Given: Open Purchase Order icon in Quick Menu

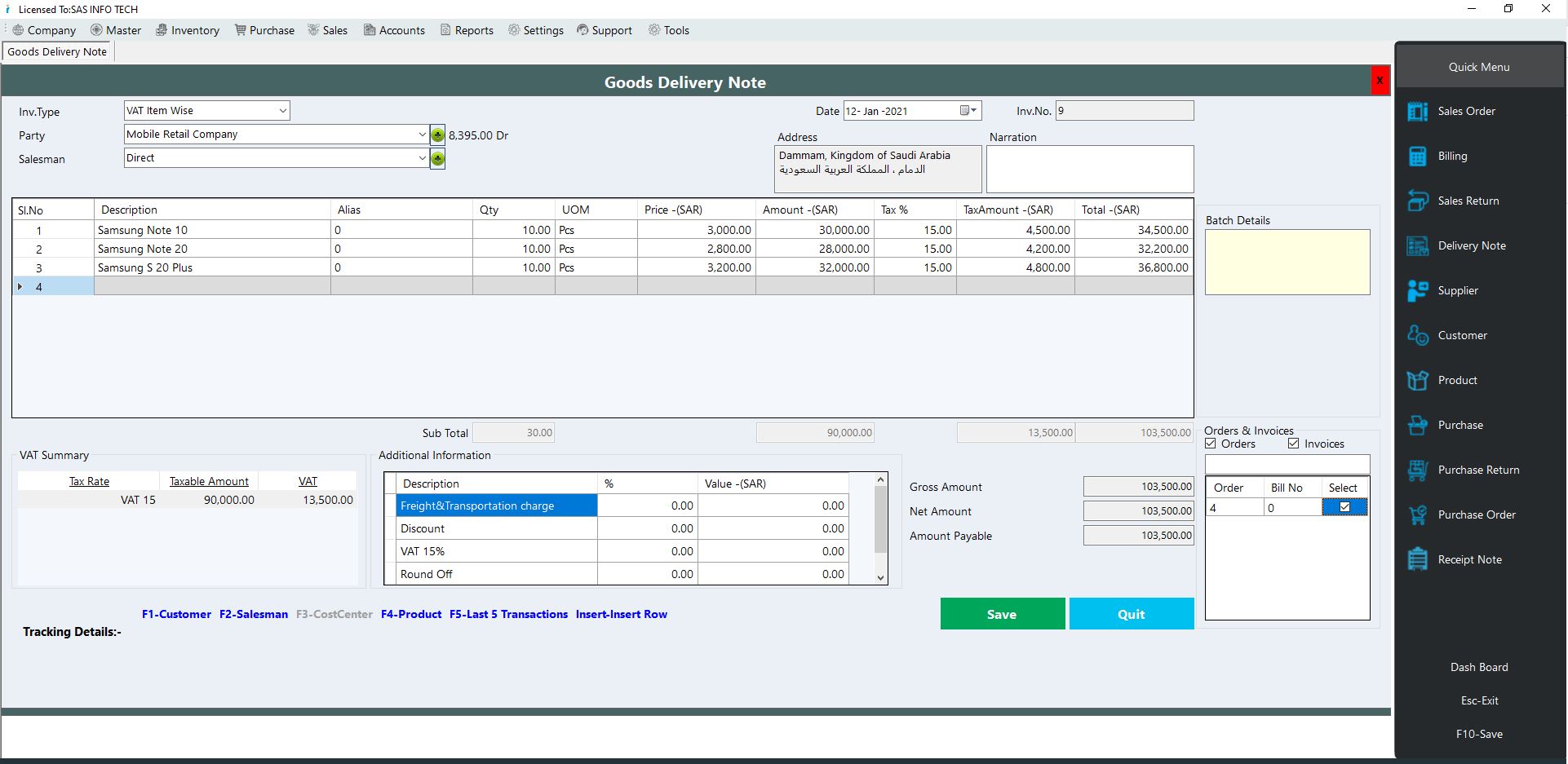Looking at the screenshot, I should click(x=1418, y=514).
